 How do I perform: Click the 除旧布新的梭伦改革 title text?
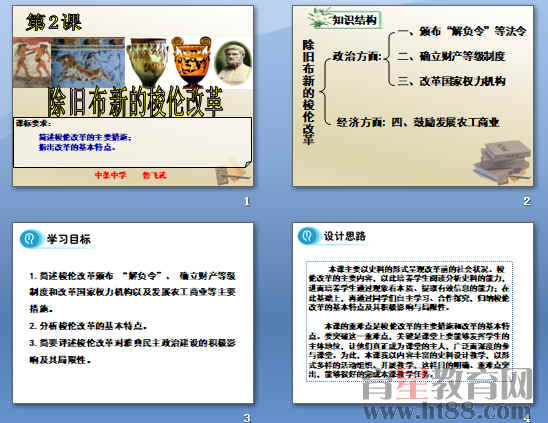(x=135, y=101)
